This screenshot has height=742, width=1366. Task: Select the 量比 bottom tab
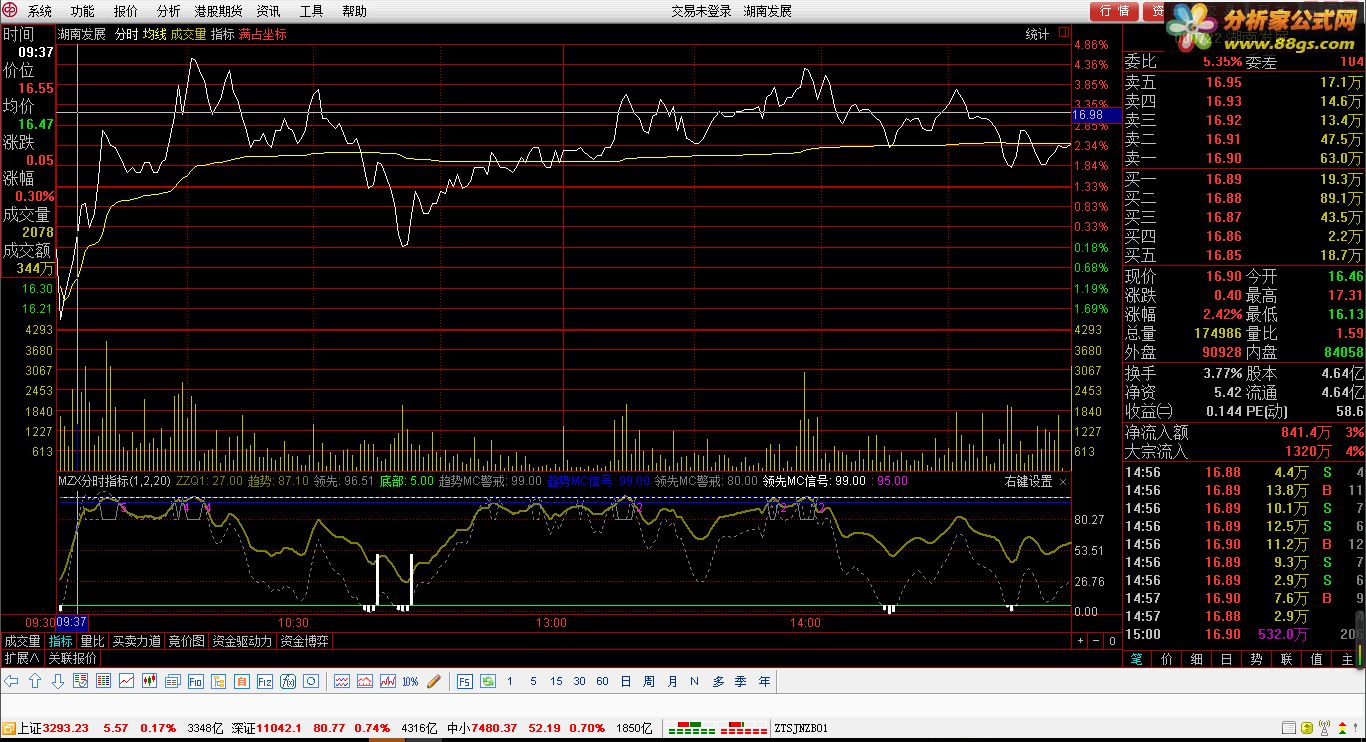(x=92, y=641)
